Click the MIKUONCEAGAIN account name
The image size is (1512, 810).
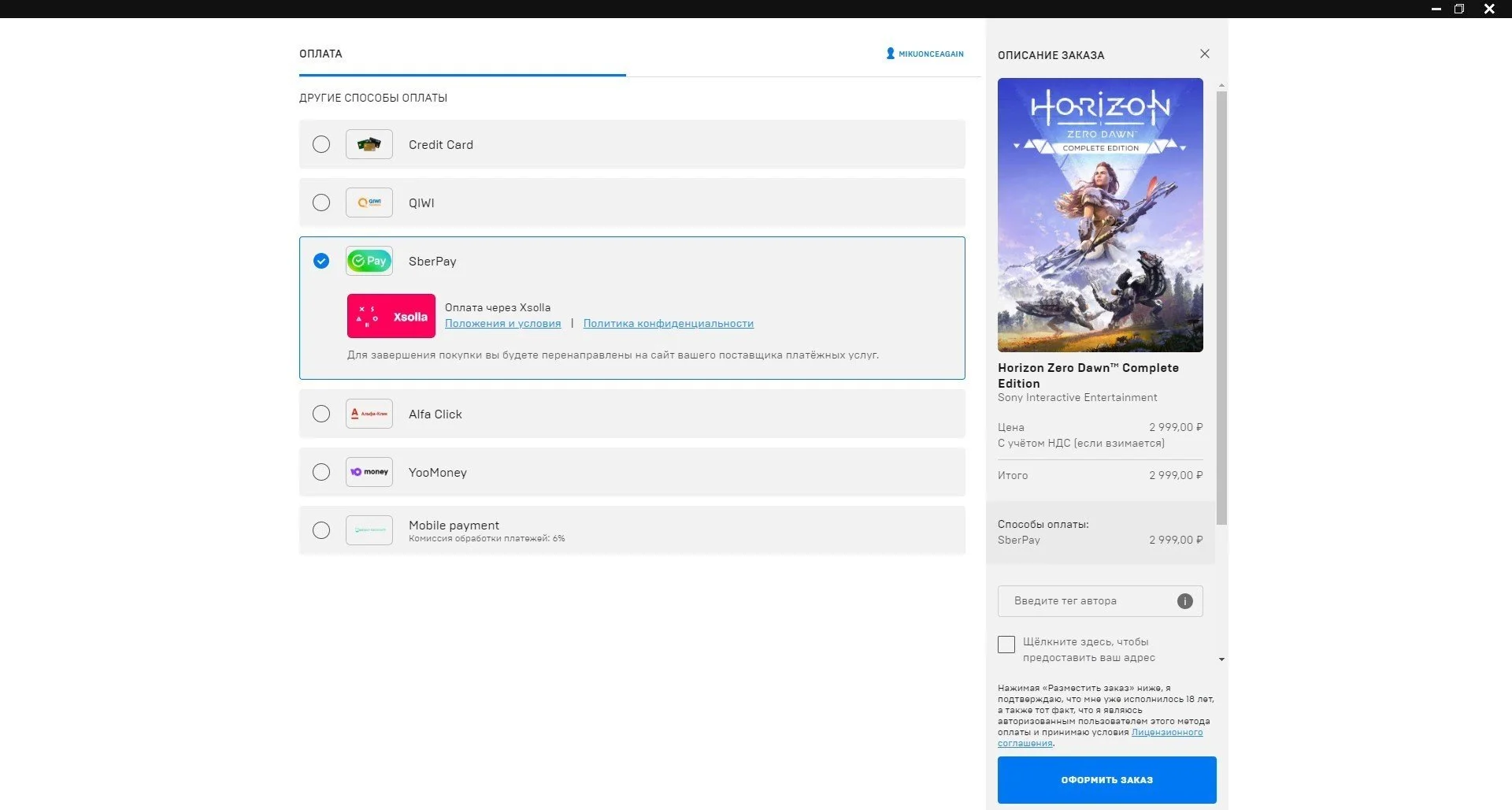(932, 54)
